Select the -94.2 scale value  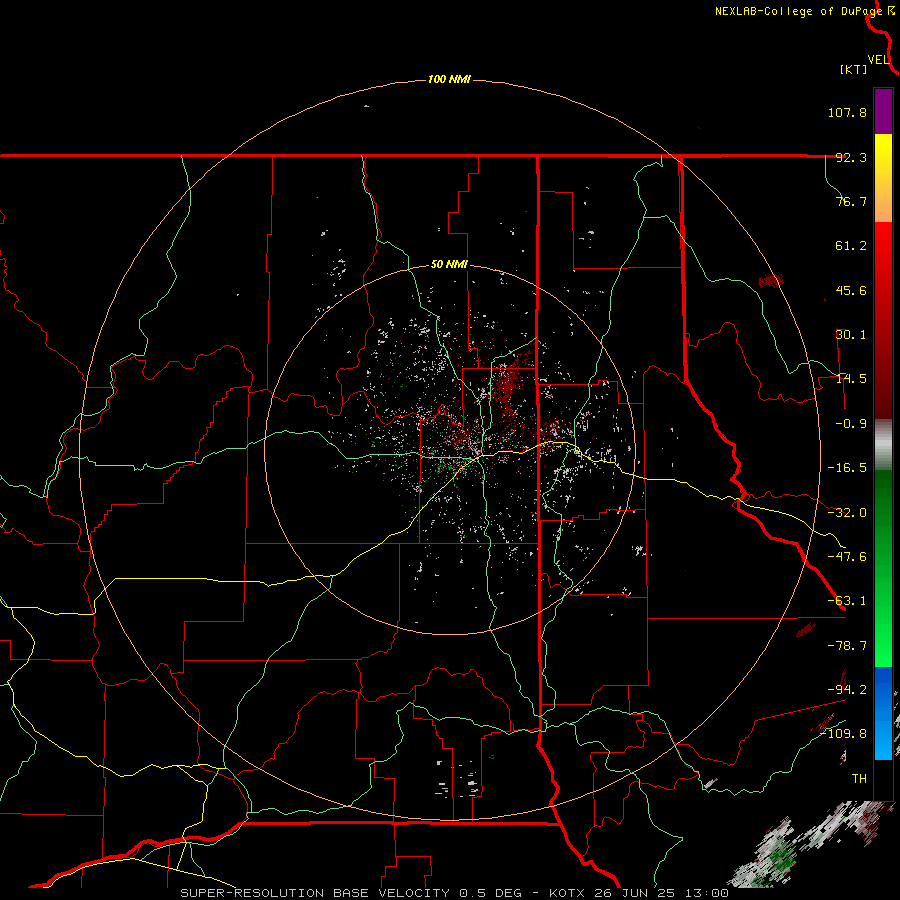click(847, 690)
